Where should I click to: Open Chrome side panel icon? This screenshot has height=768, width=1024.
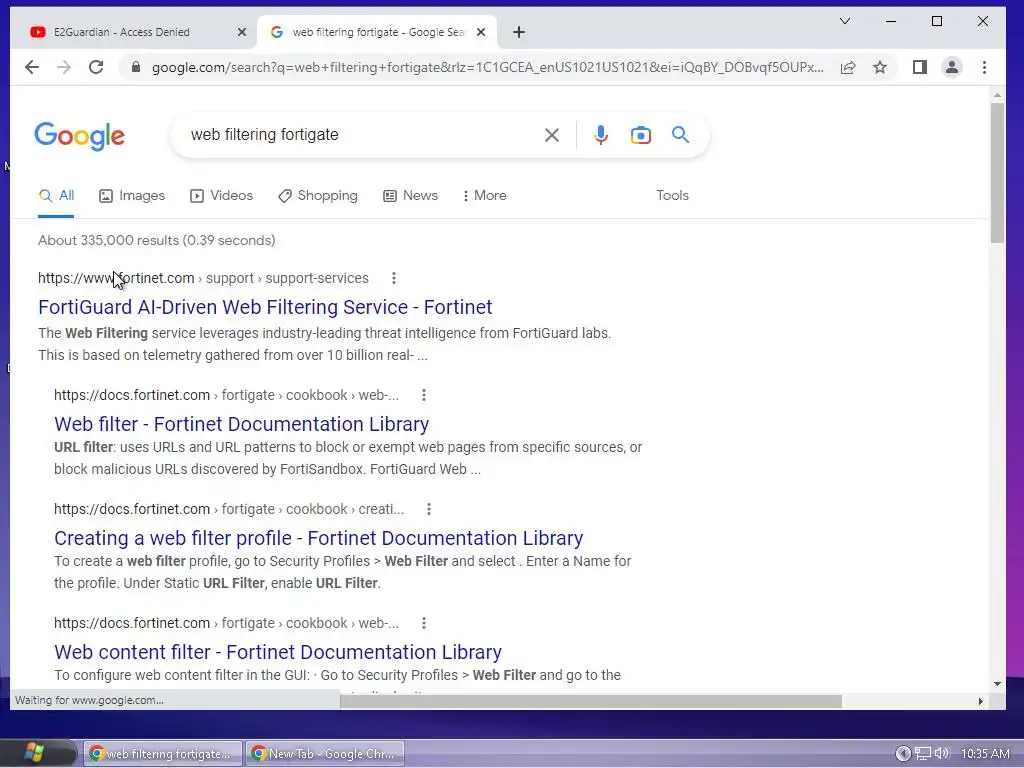point(920,67)
